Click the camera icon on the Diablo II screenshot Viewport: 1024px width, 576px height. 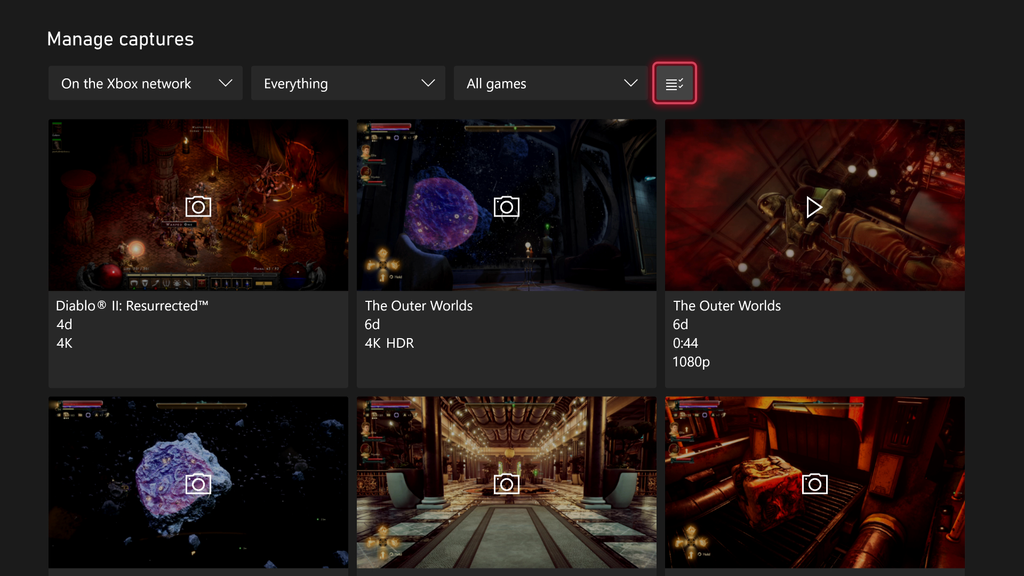(198, 206)
